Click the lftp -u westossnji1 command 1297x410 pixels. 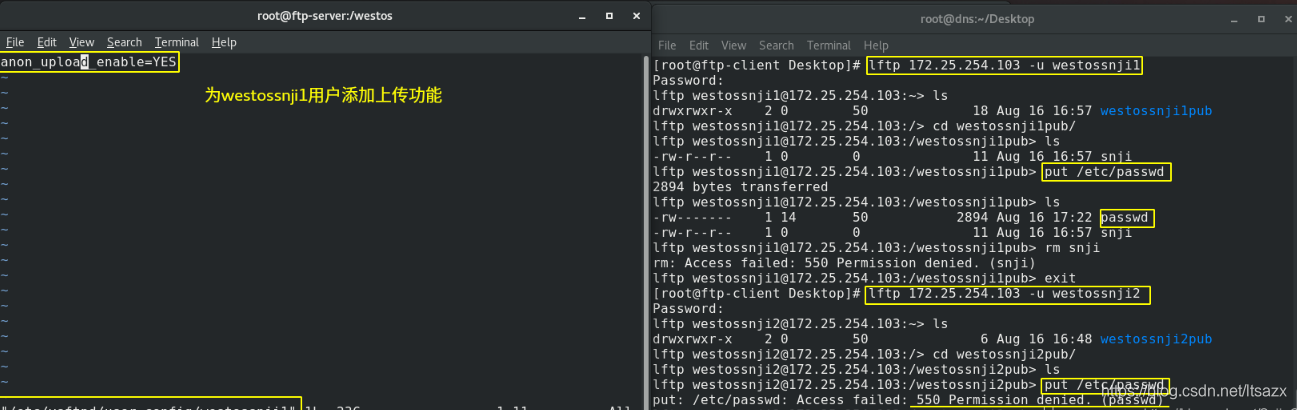1005,65
